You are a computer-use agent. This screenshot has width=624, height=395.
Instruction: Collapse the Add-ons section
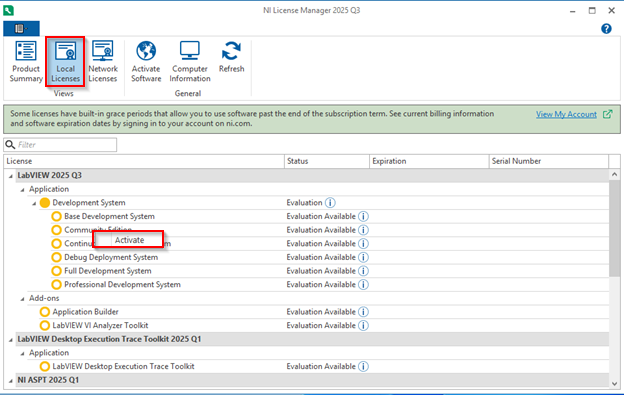(x=23, y=299)
